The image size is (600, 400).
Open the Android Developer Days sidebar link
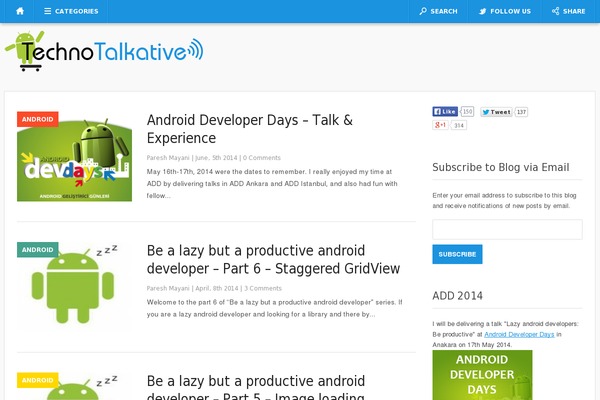(x=519, y=334)
